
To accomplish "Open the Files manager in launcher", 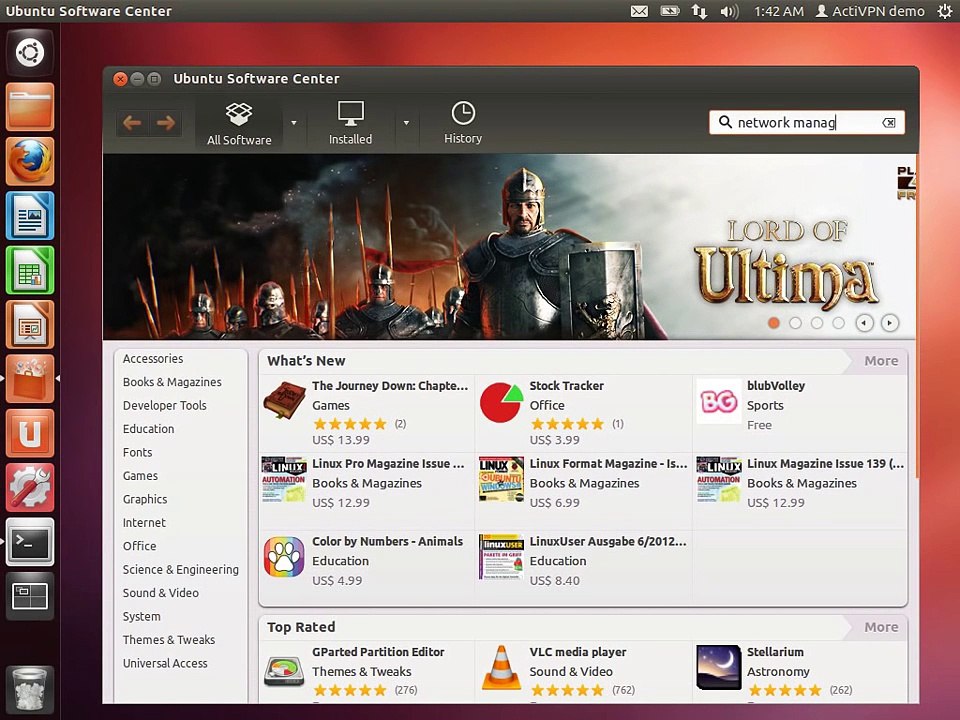I will [30, 107].
